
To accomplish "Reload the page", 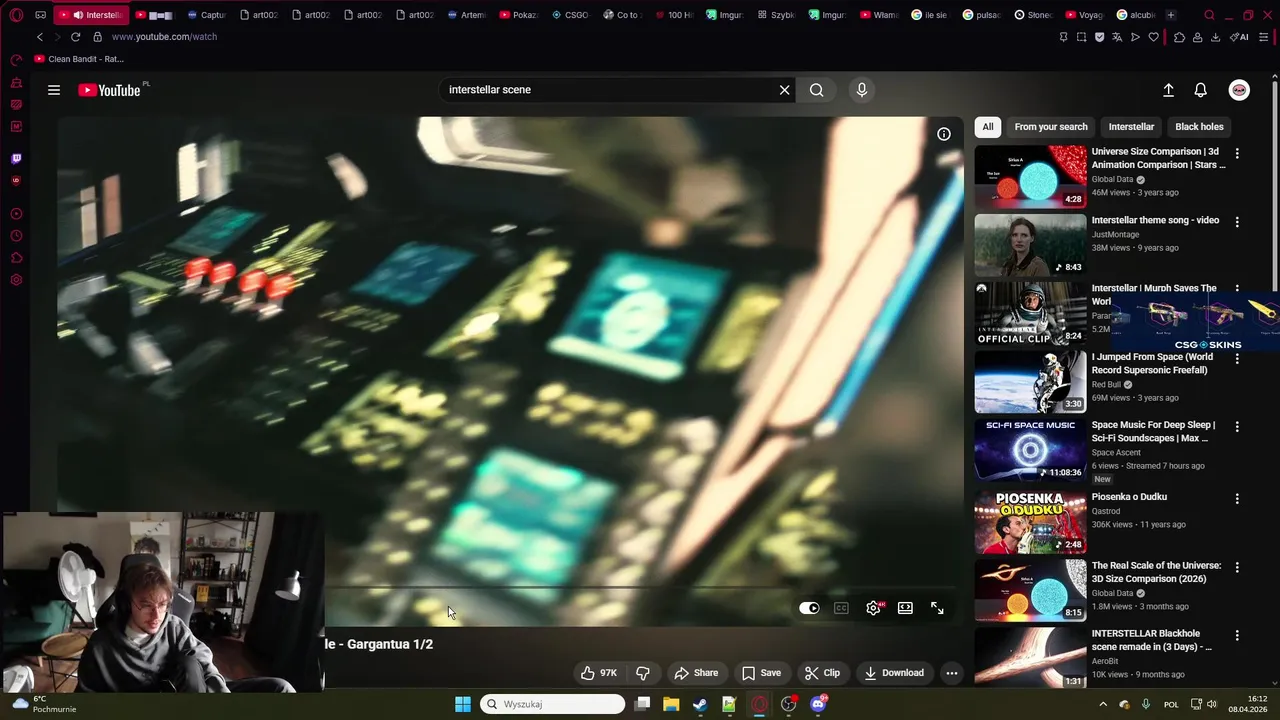I will click(75, 37).
